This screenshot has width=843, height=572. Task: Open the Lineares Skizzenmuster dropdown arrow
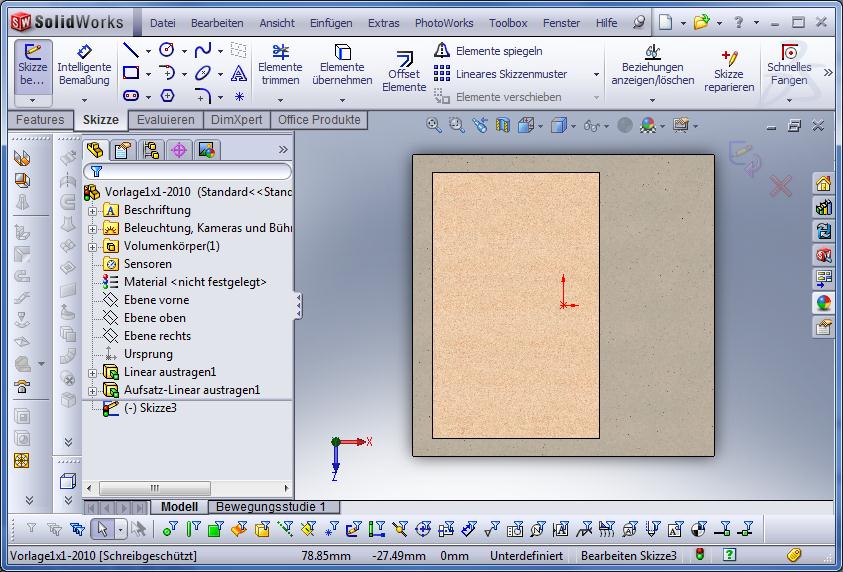coord(596,74)
